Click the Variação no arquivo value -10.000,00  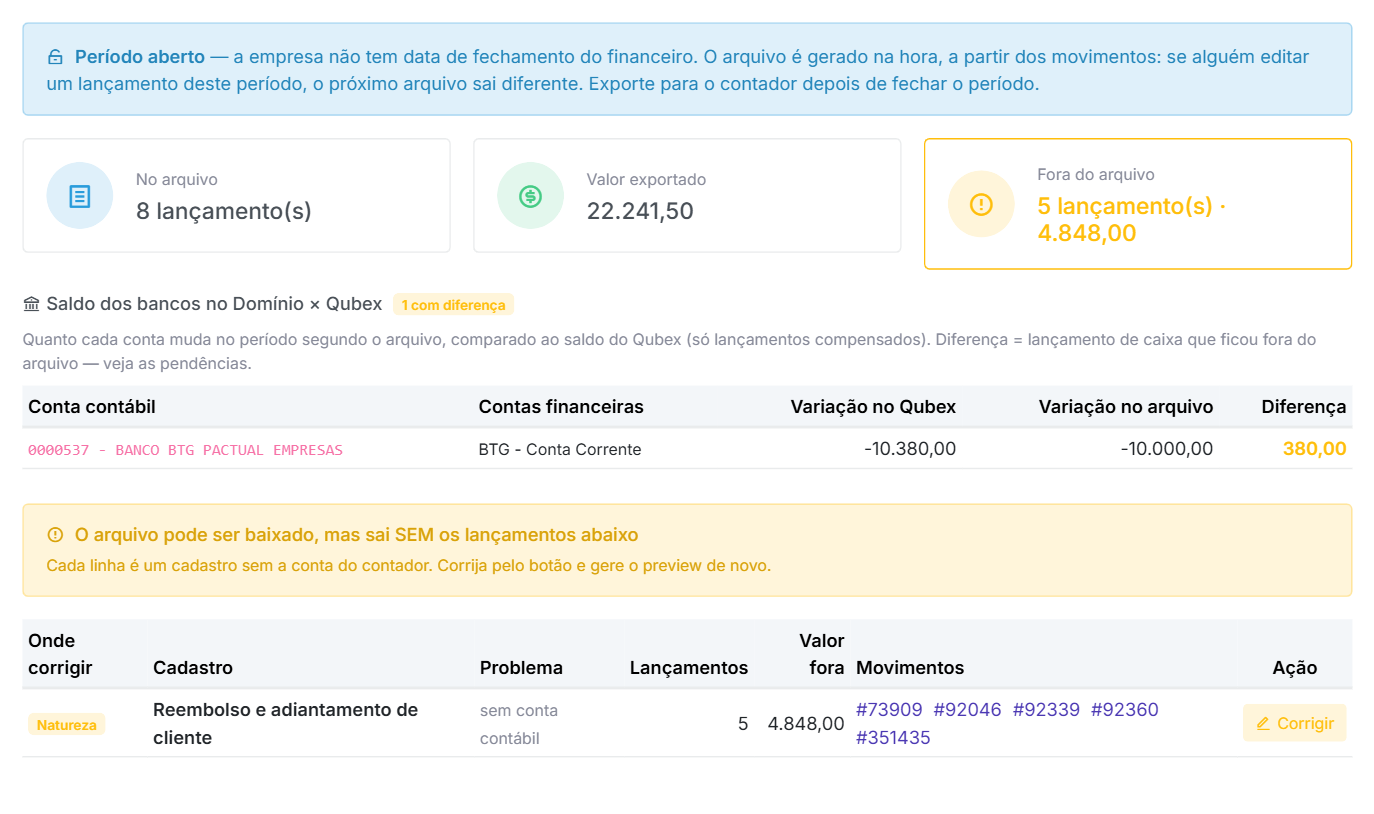click(1167, 449)
